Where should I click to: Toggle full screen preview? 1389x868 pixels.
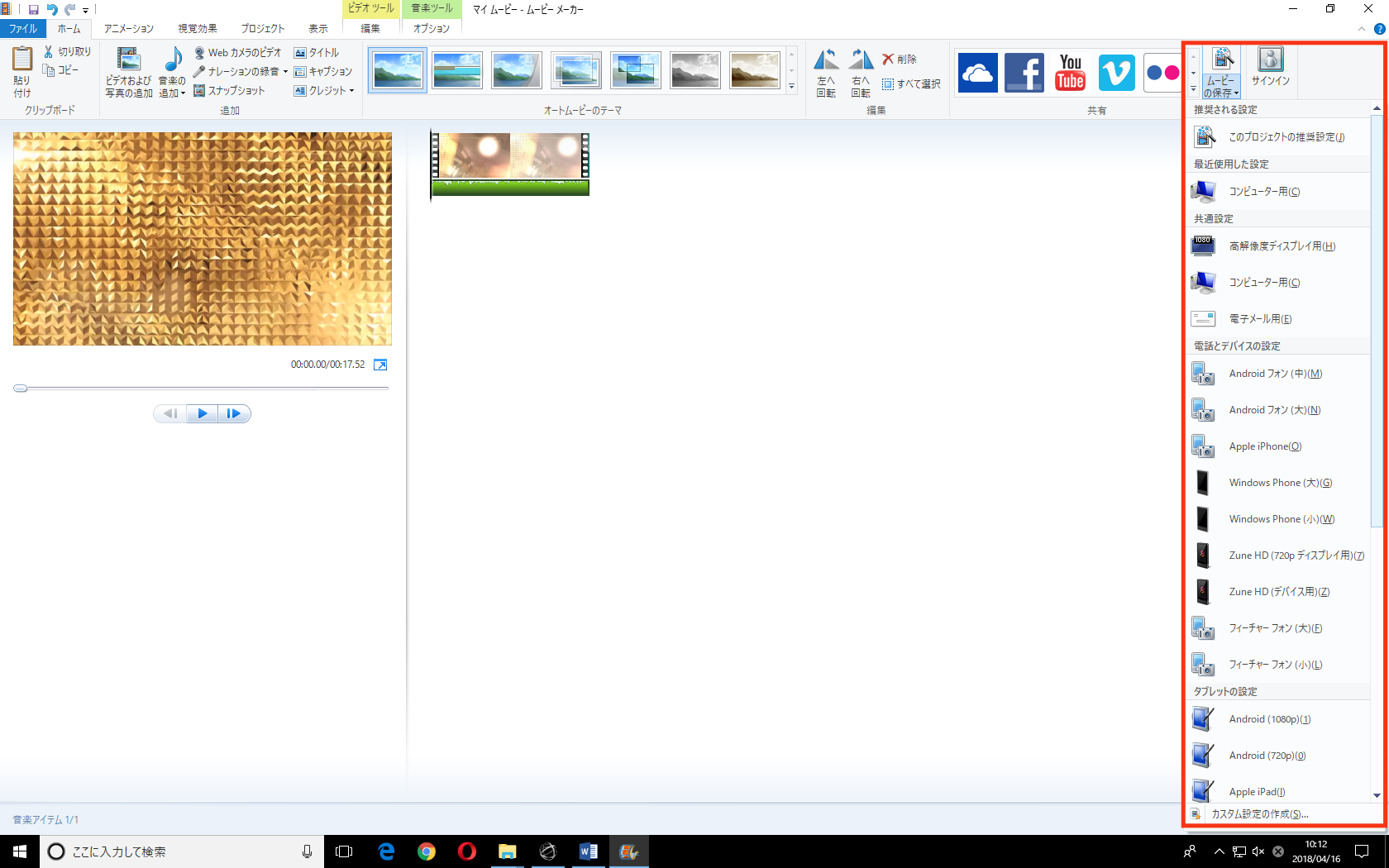[x=380, y=365]
